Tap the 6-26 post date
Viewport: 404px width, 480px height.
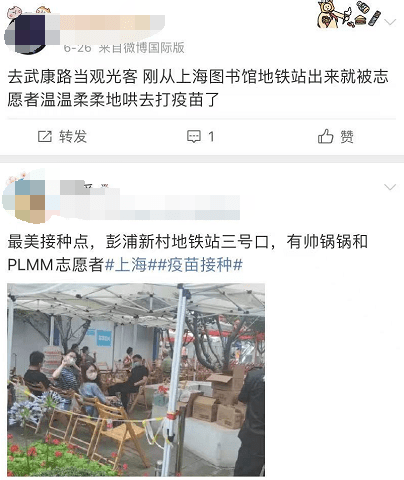pyautogui.click(x=77, y=48)
